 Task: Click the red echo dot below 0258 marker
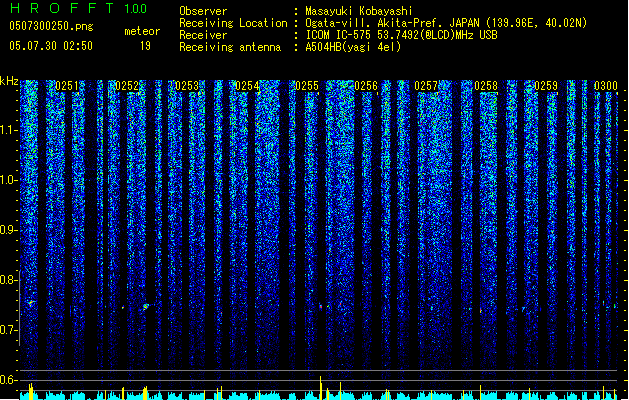click(481, 310)
